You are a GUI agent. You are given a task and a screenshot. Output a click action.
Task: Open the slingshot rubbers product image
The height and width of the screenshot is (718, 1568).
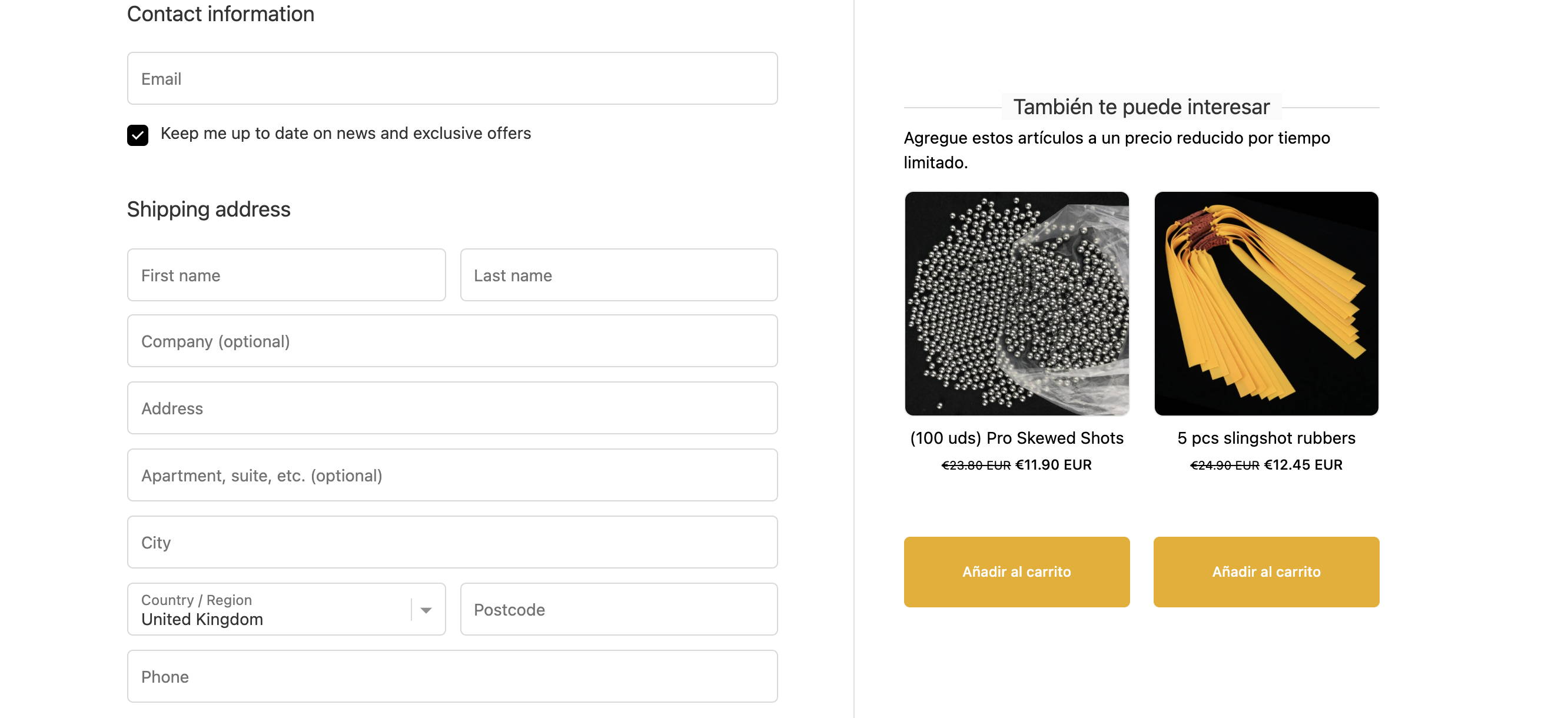[1266, 304]
